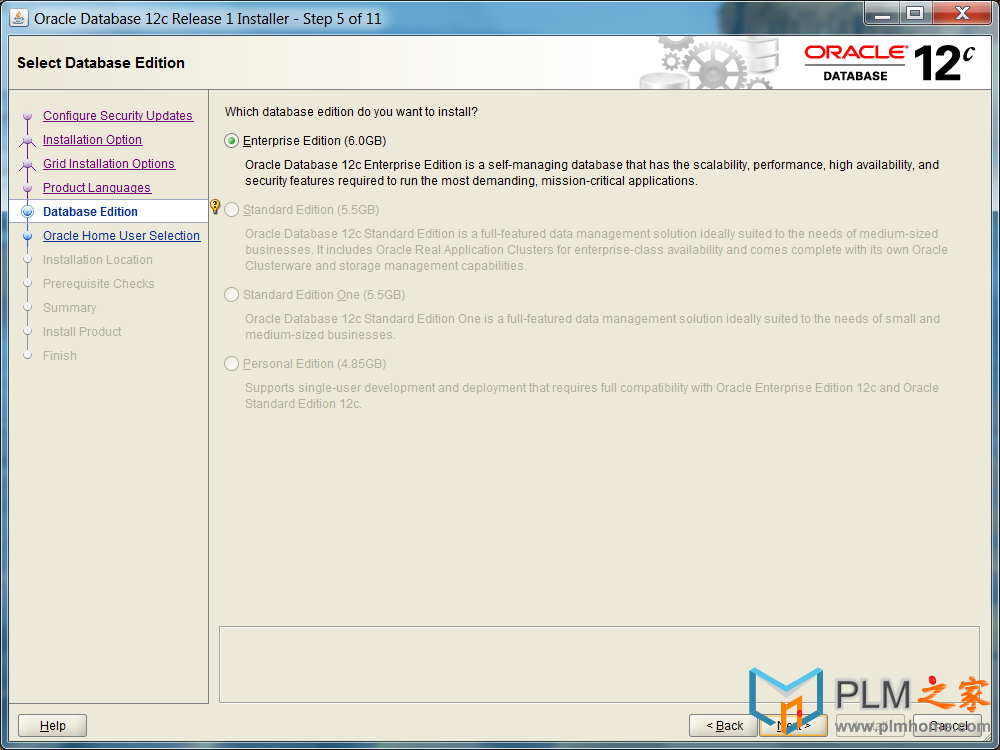The height and width of the screenshot is (750, 1000).
Task: Select the current Database Edition step
Action: pos(91,212)
